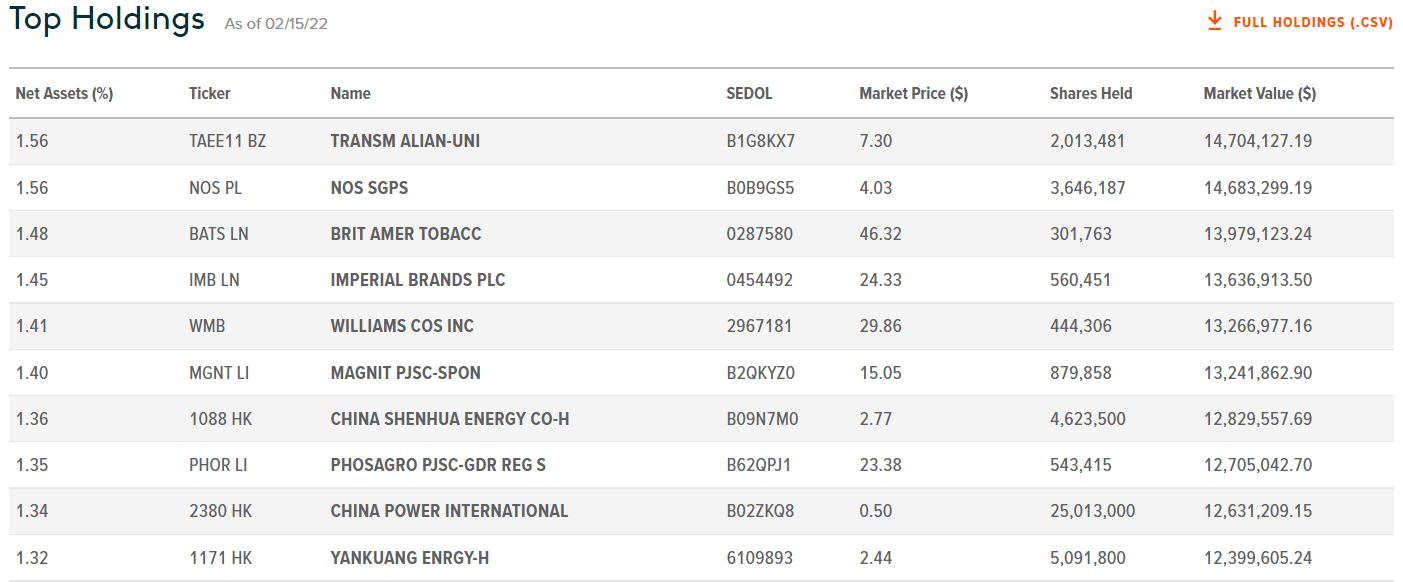Click the Top Holdings page title

click(107, 19)
